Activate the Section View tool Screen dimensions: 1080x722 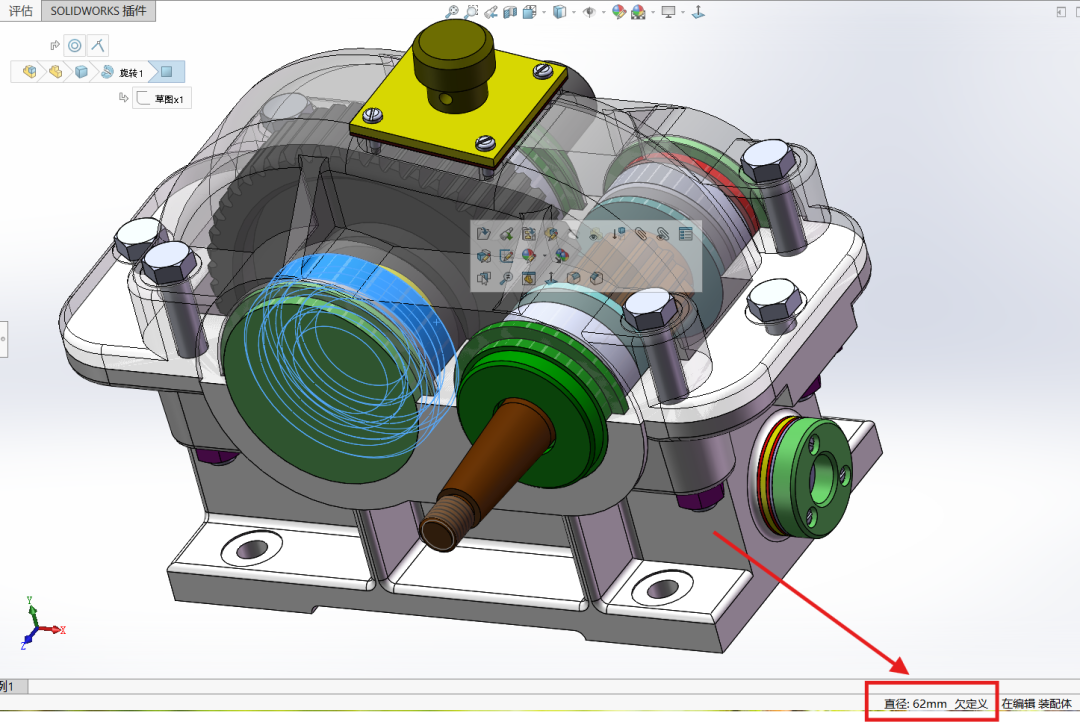click(x=510, y=12)
